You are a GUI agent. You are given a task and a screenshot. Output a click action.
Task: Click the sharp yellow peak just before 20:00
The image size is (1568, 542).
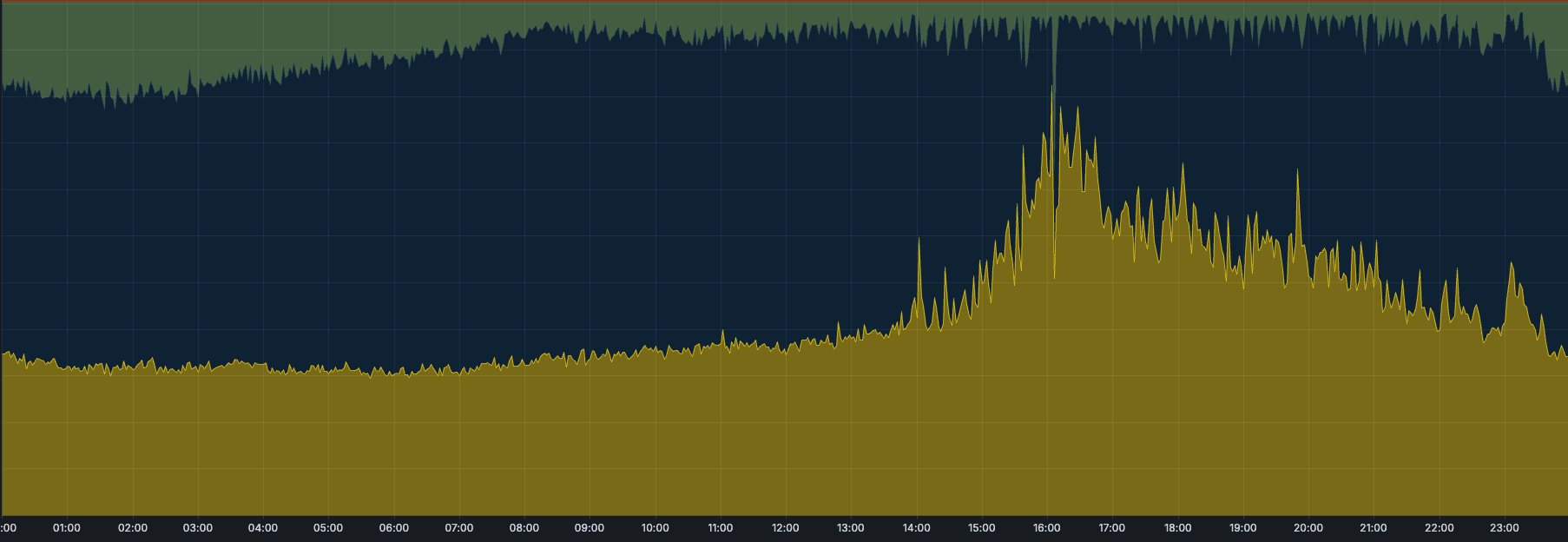click(x=1297, y=172)
